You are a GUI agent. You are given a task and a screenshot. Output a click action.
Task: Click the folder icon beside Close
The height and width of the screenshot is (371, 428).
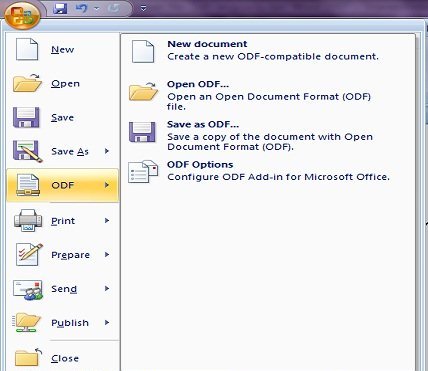point(29,357)
